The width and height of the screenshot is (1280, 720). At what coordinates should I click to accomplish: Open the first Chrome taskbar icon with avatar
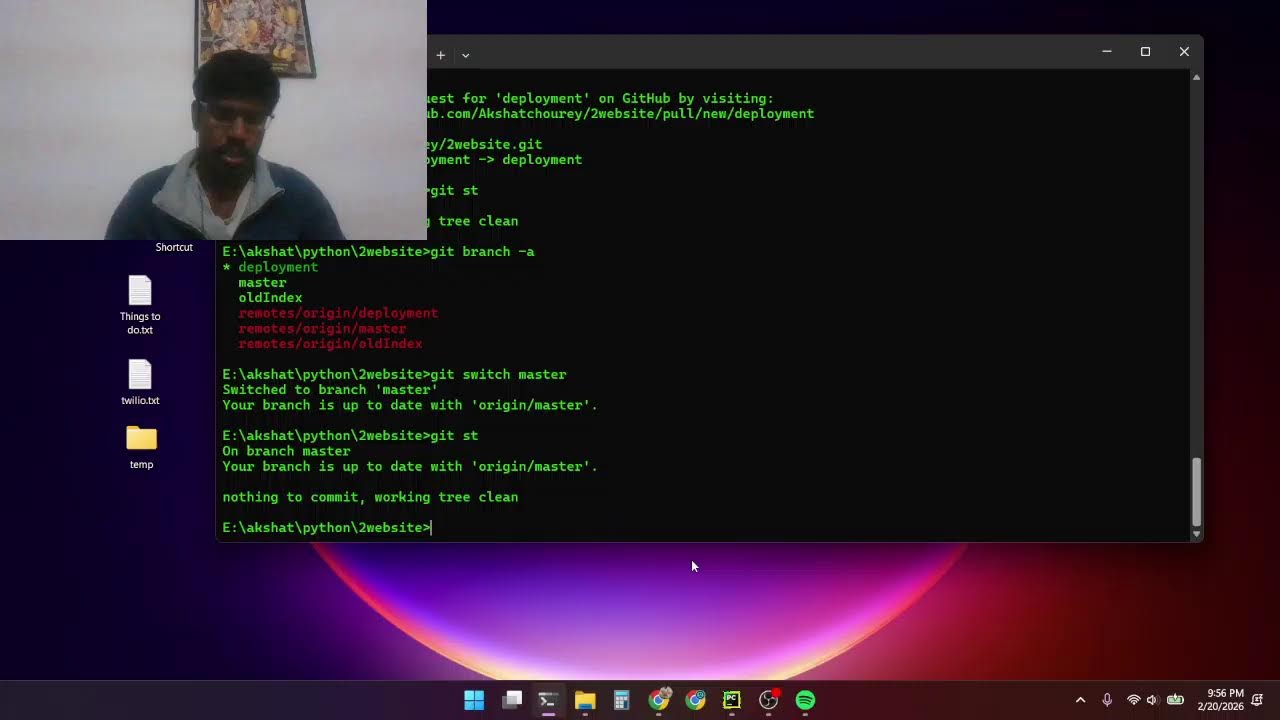point(659,700)
